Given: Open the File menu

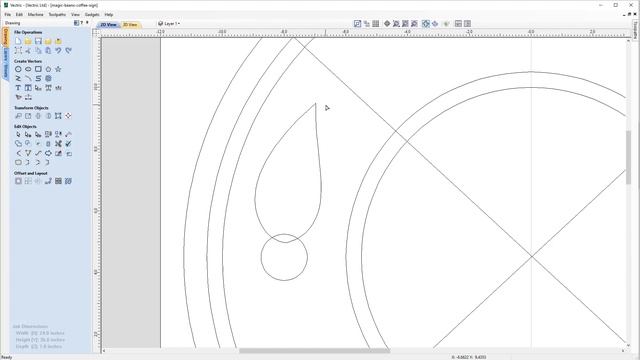Looking at the screenshot, I should [8, 14].
